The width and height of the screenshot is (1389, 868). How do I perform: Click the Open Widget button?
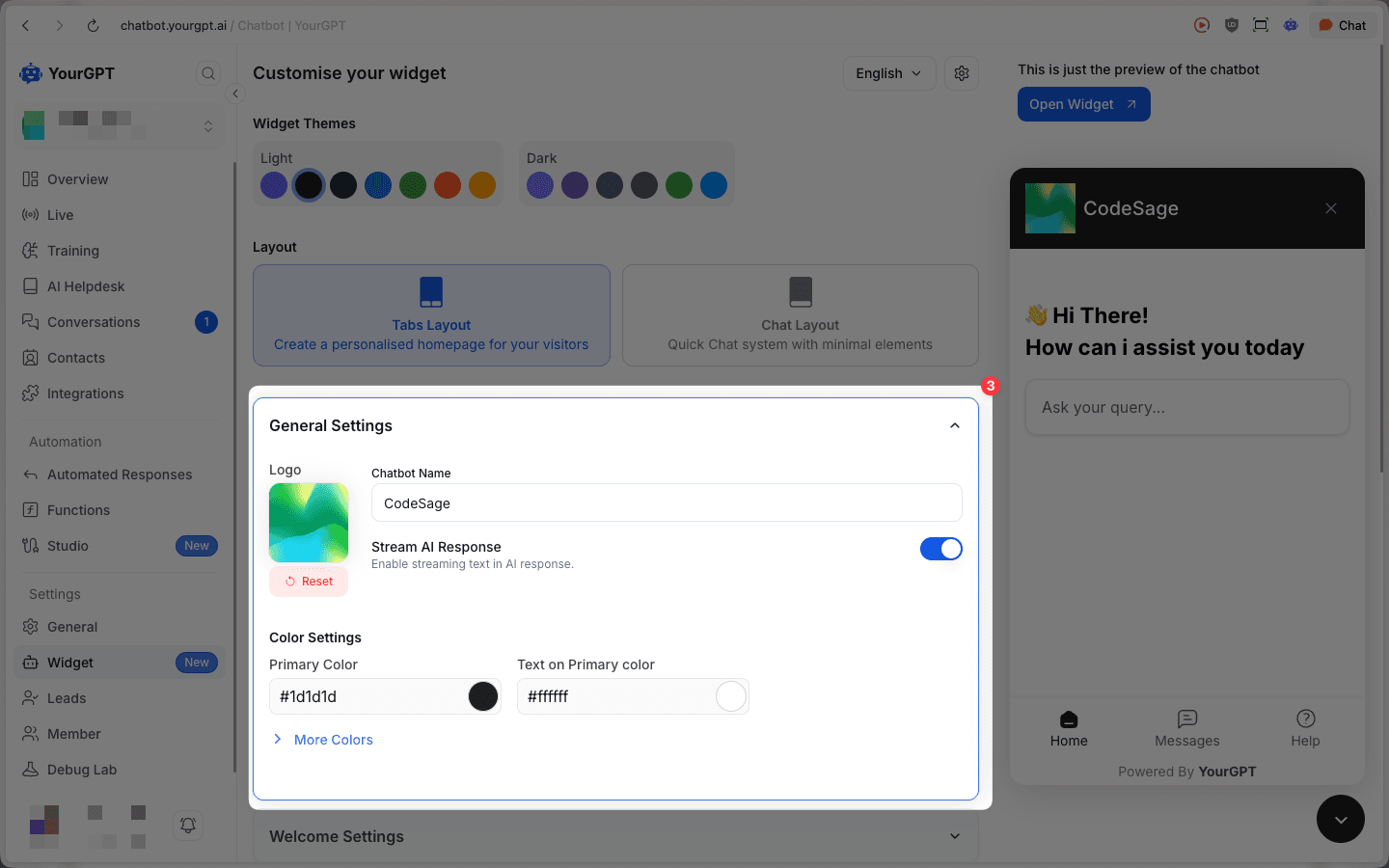1083,103
